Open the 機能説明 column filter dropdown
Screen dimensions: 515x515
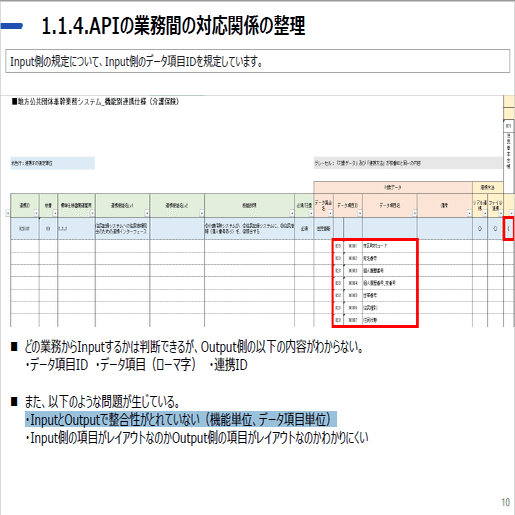[x=292, y=213]
